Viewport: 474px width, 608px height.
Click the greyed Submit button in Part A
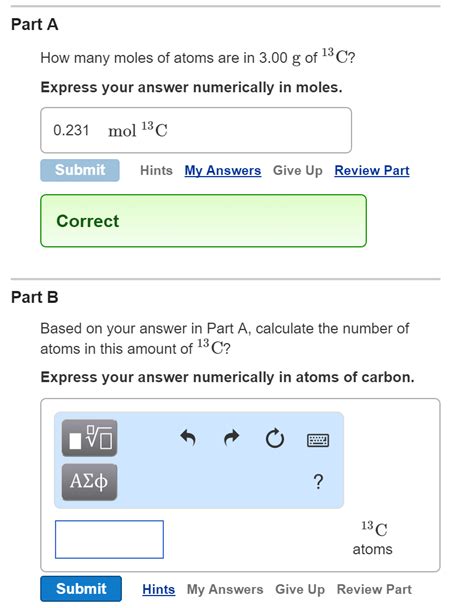coord(80,170)
